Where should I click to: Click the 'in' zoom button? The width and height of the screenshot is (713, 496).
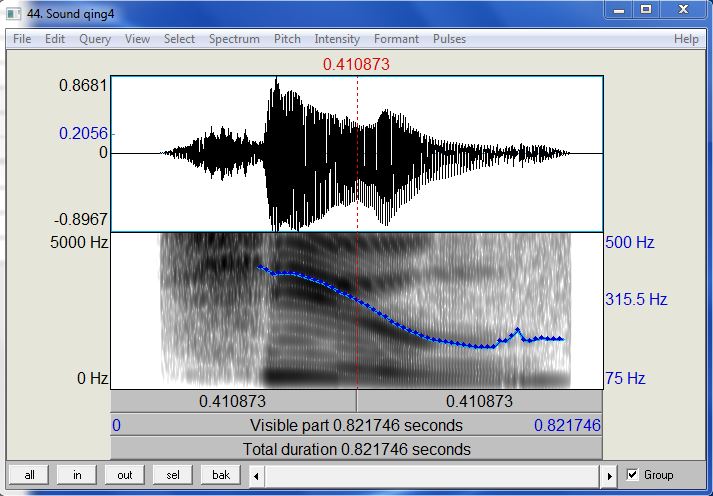click(x=77, y=475)
